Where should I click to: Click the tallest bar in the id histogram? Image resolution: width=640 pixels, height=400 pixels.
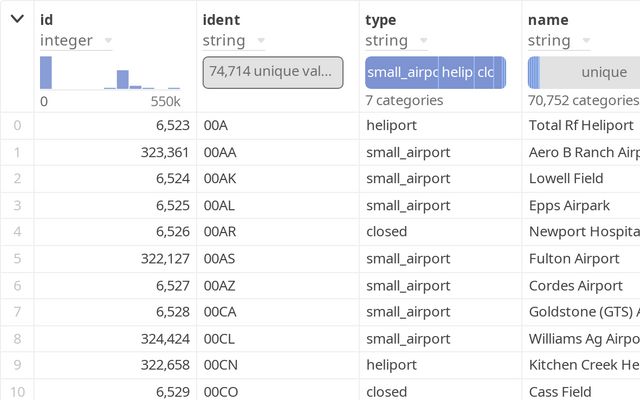46,73
